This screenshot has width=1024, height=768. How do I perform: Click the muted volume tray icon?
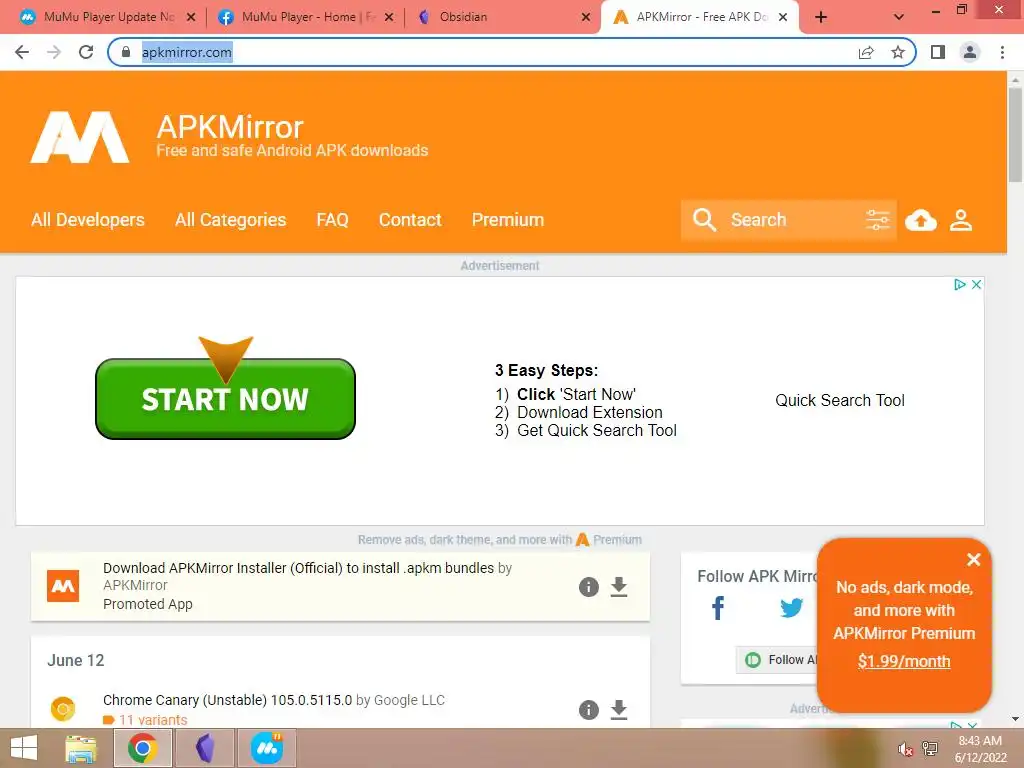tap(904, 750)
